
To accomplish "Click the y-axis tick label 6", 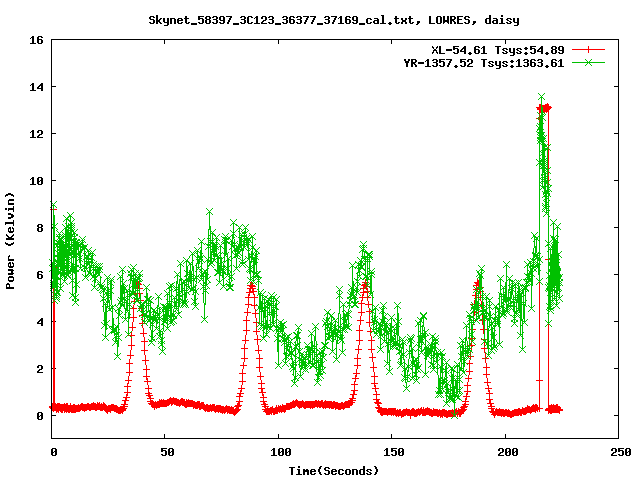I will (40, 275).
